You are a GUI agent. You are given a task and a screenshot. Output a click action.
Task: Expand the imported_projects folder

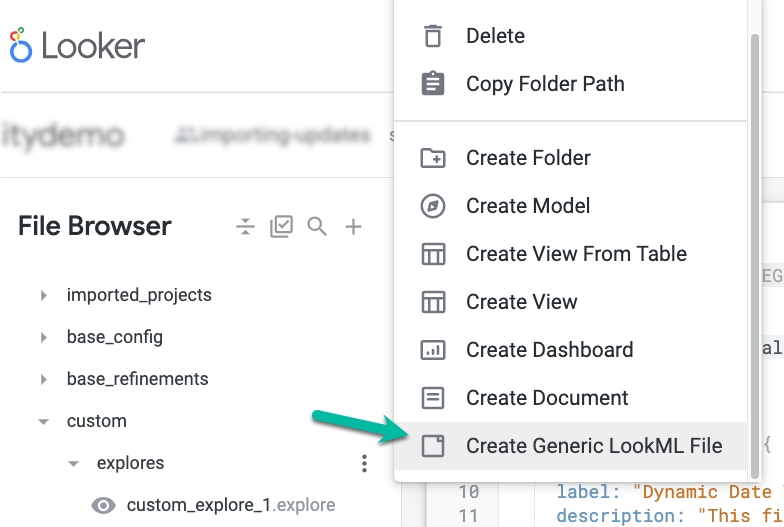coord(43,295)
